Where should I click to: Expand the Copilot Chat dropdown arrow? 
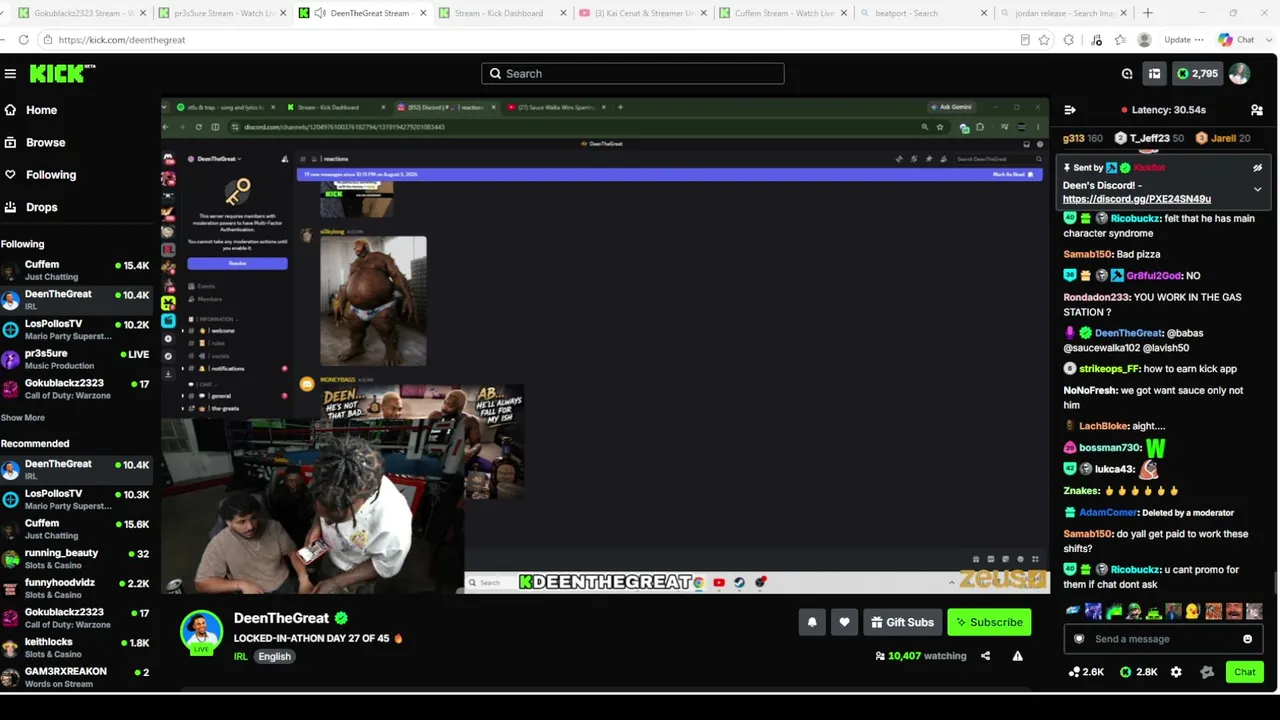(x=1269, y=40)
